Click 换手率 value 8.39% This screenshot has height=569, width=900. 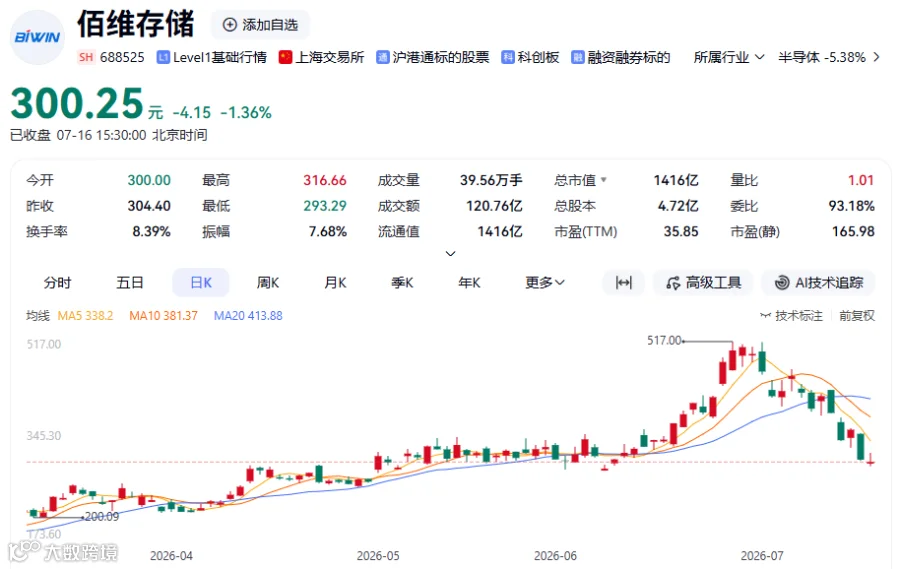point(152,231)
